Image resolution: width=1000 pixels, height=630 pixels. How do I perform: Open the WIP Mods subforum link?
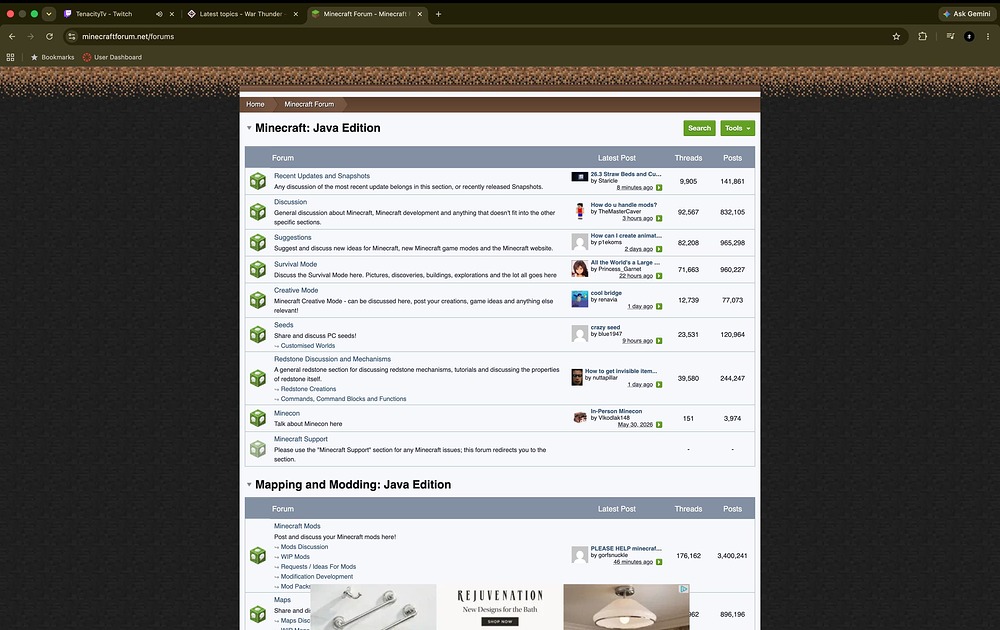pyautogui.click(x=295, y=557)
